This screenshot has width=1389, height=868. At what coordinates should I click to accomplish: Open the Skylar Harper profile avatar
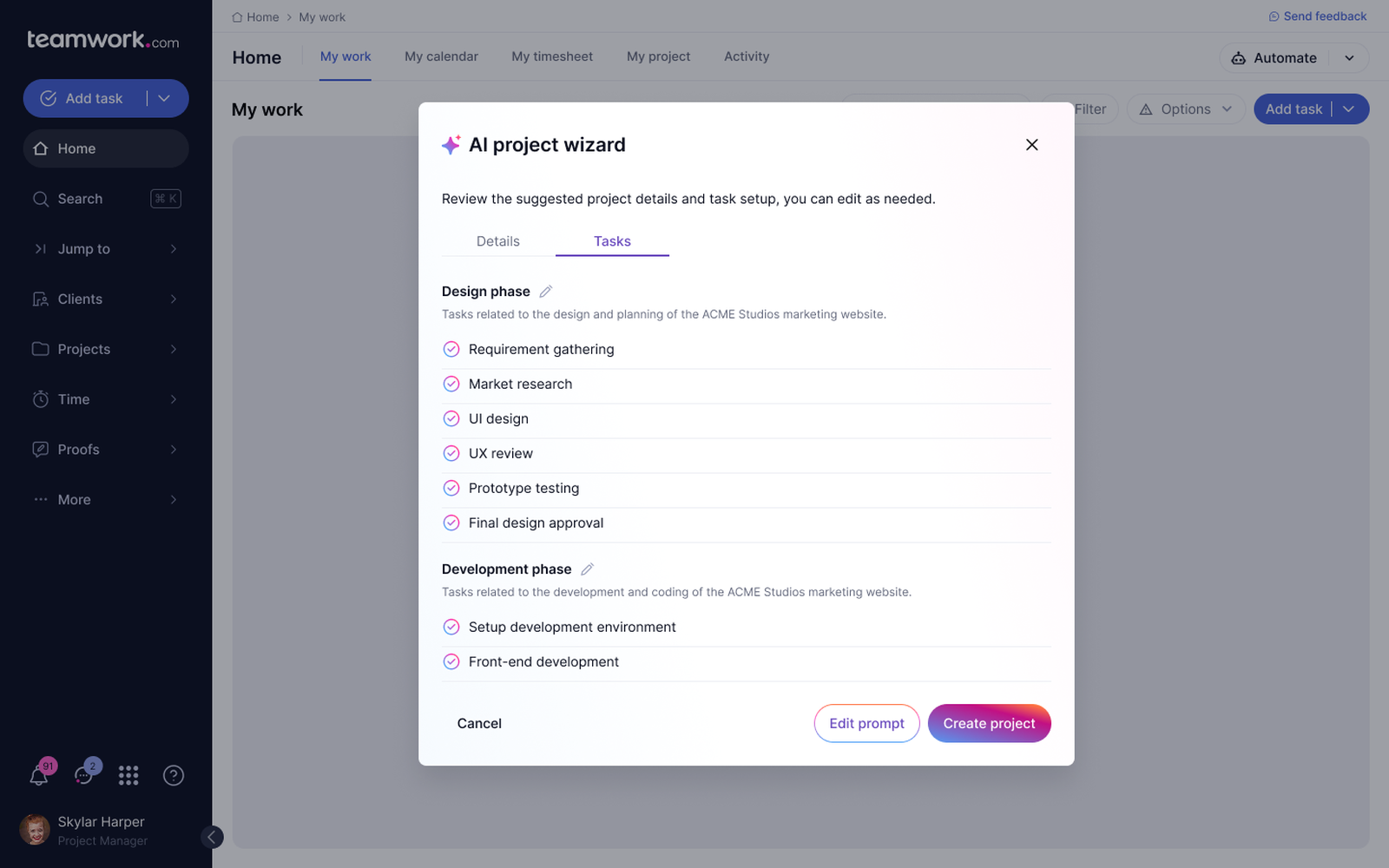pyautogui.click(x=35, y=830)
